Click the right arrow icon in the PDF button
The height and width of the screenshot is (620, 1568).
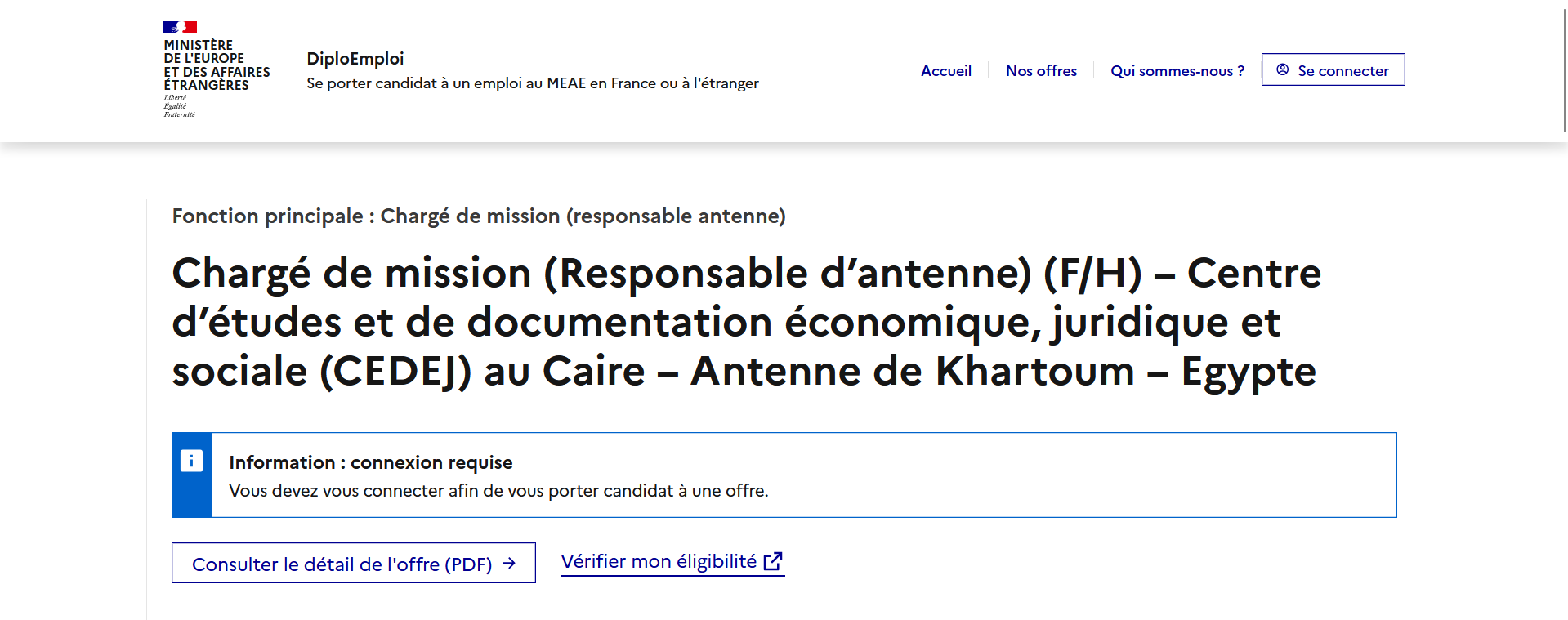pyautogui.click(x=509, y=564)
